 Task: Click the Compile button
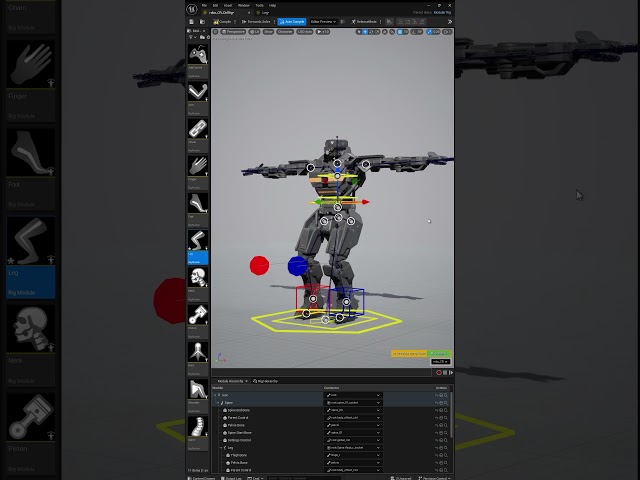223,22
